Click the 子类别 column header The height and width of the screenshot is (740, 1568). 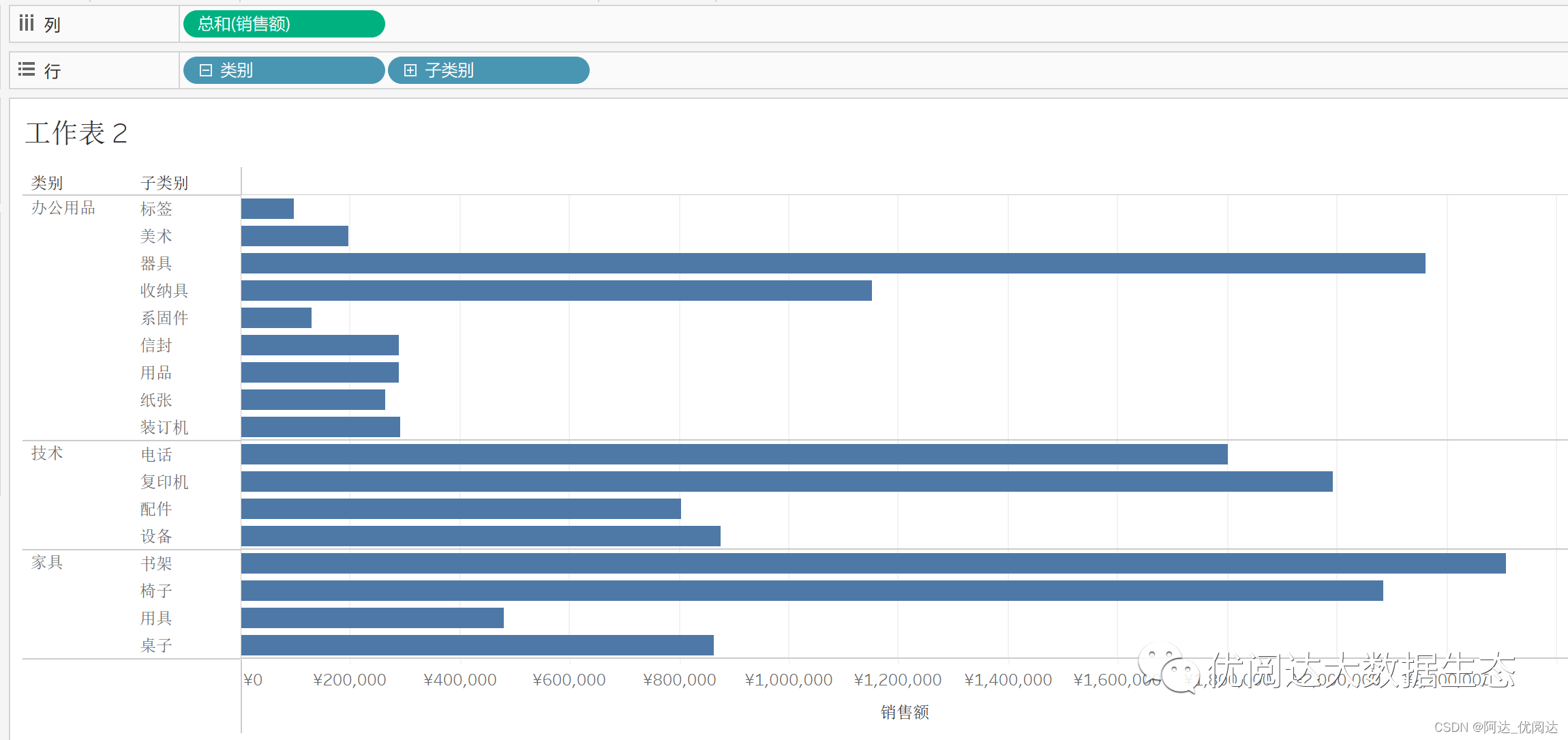point(164,183)
